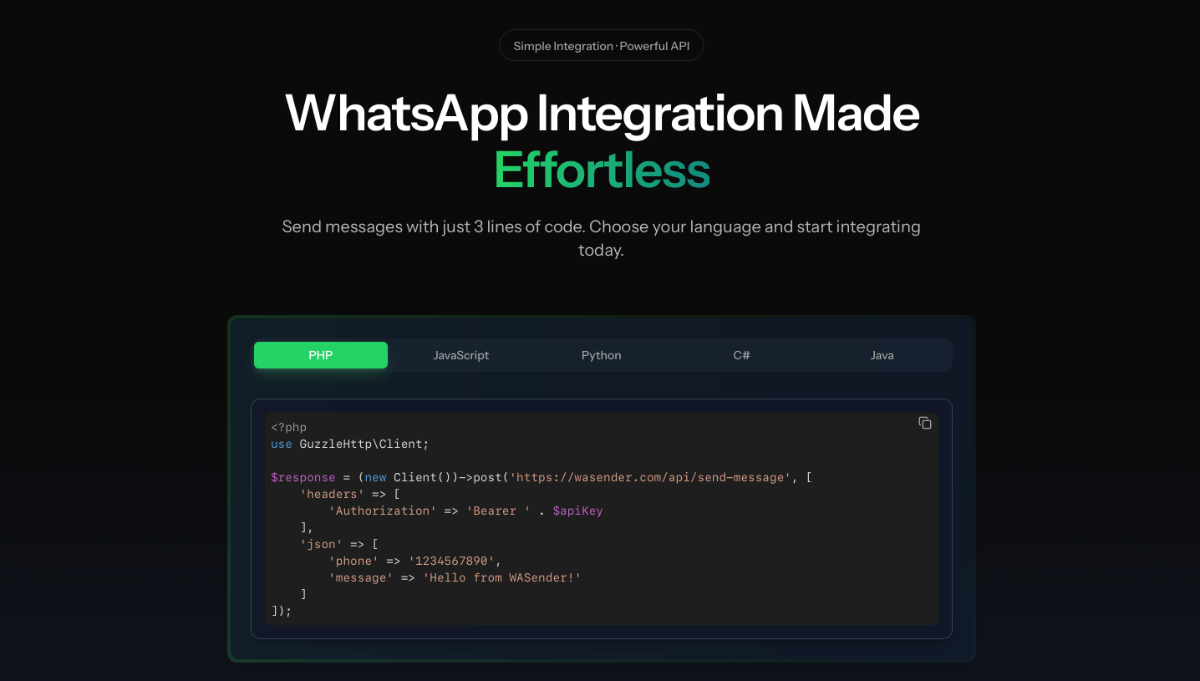Select the PHP language tab
The image size is (1200, 681).
click(x=321, y=355)
